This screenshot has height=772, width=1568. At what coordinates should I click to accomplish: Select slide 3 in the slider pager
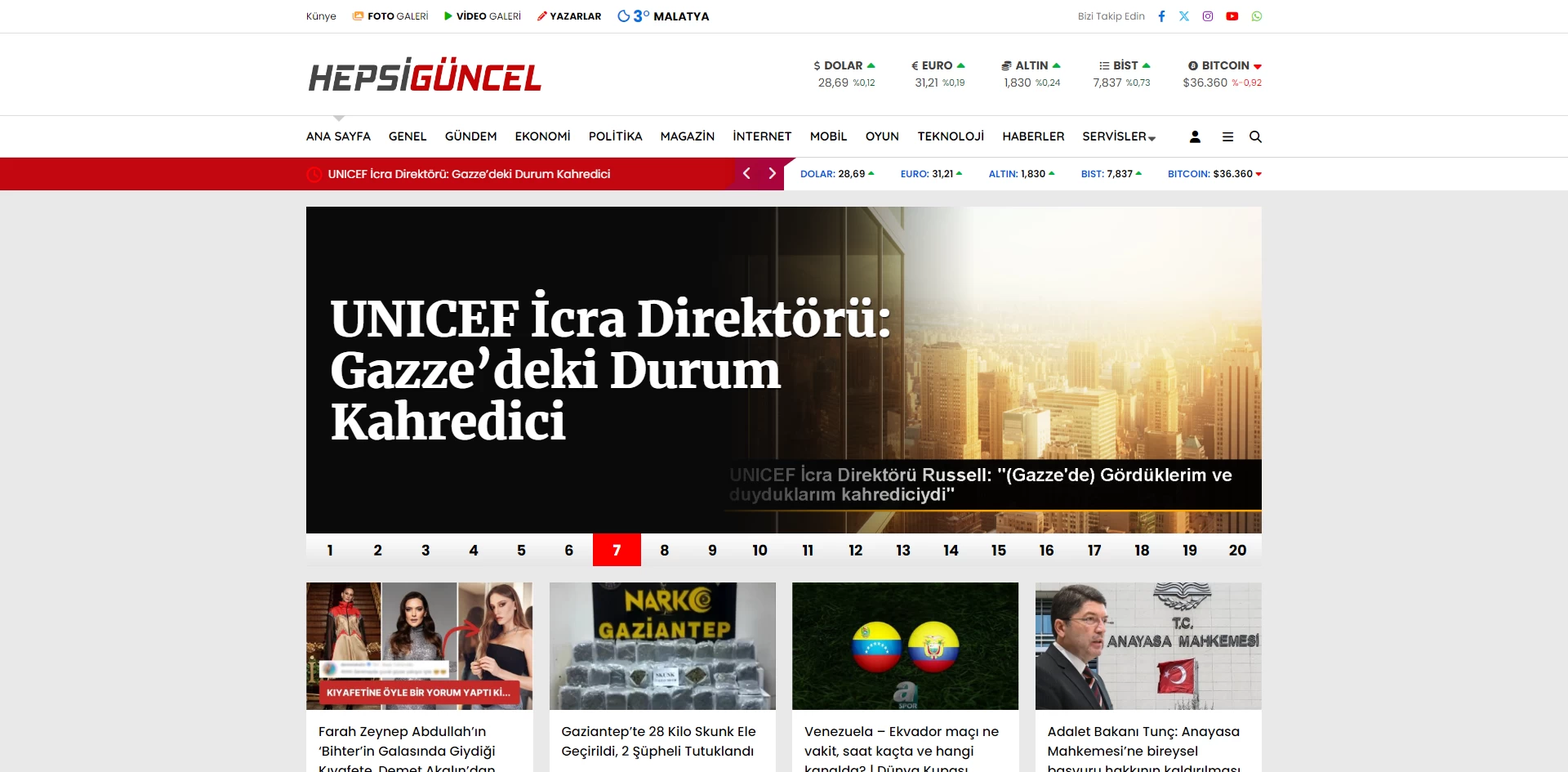(425, 550)
